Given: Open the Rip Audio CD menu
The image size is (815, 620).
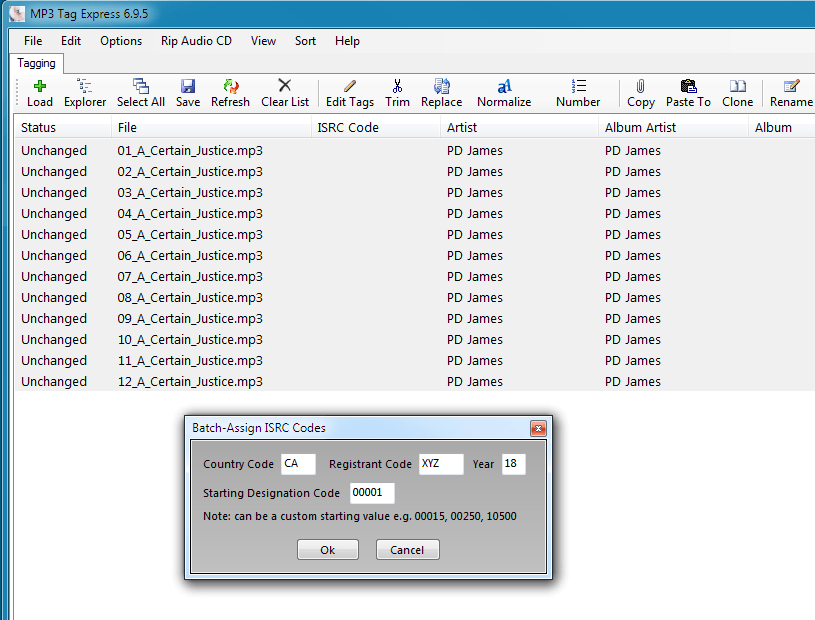Looking at the screenshot, I should pos(196,41).
